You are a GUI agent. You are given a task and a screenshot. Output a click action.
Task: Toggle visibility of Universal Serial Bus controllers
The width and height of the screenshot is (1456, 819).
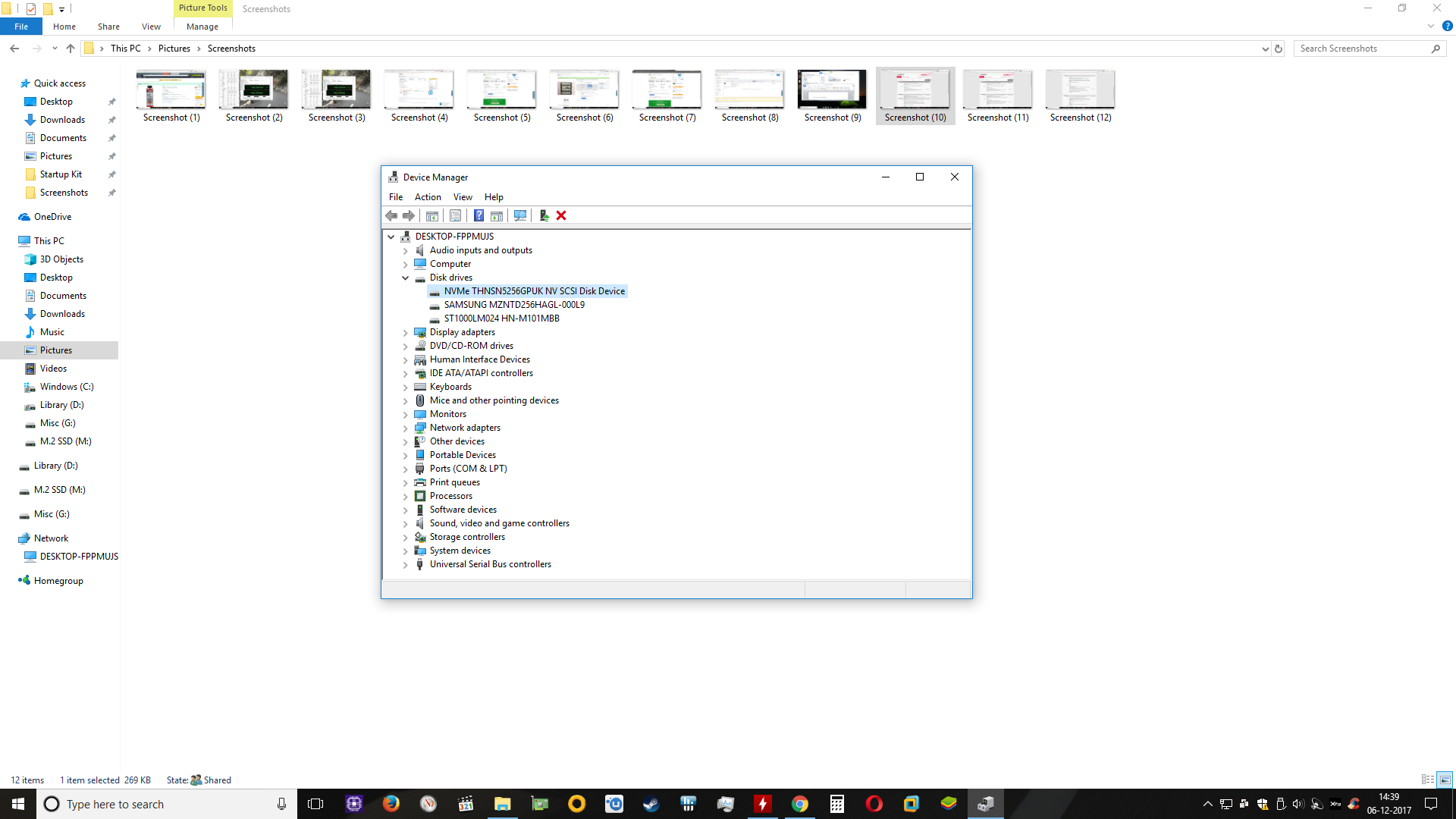tap(405, 564)
